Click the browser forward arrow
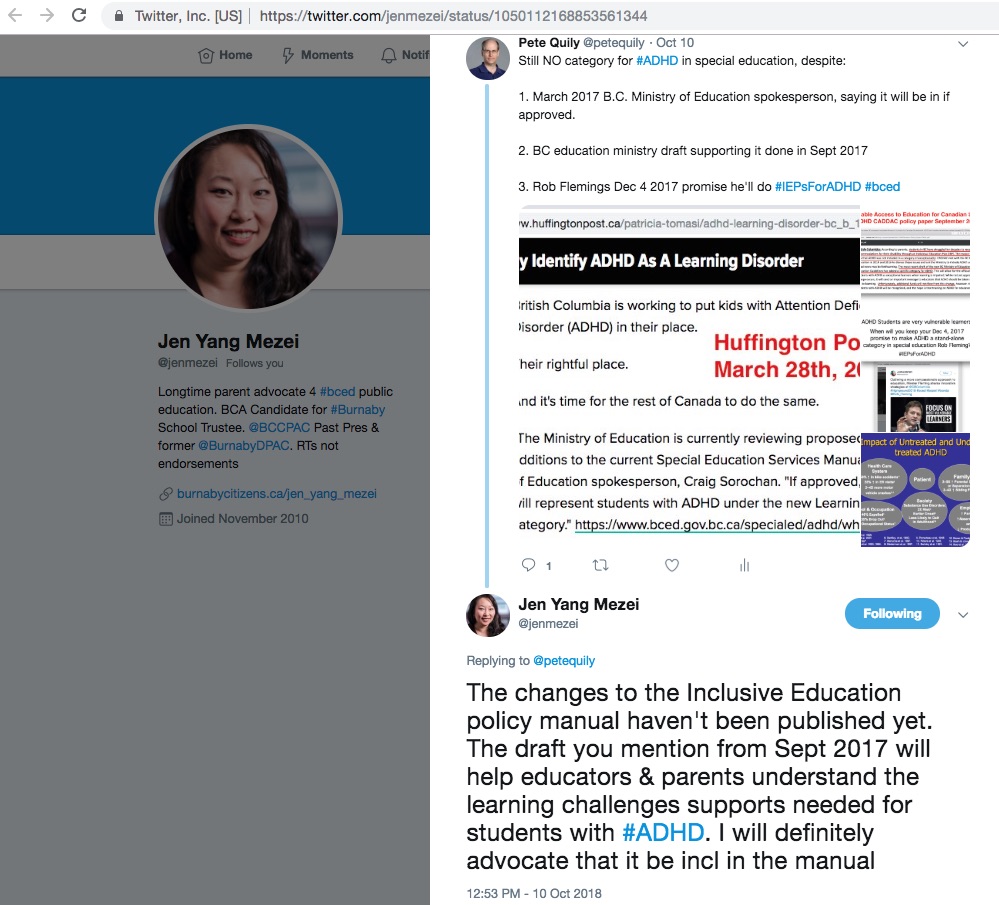Viewport: 999px width, 905px height. (47, 15)
